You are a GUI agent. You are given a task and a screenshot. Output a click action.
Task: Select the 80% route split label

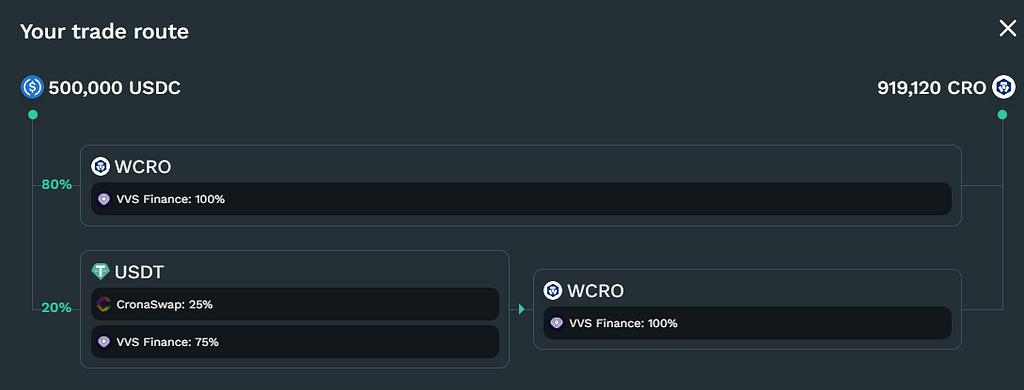56,185
